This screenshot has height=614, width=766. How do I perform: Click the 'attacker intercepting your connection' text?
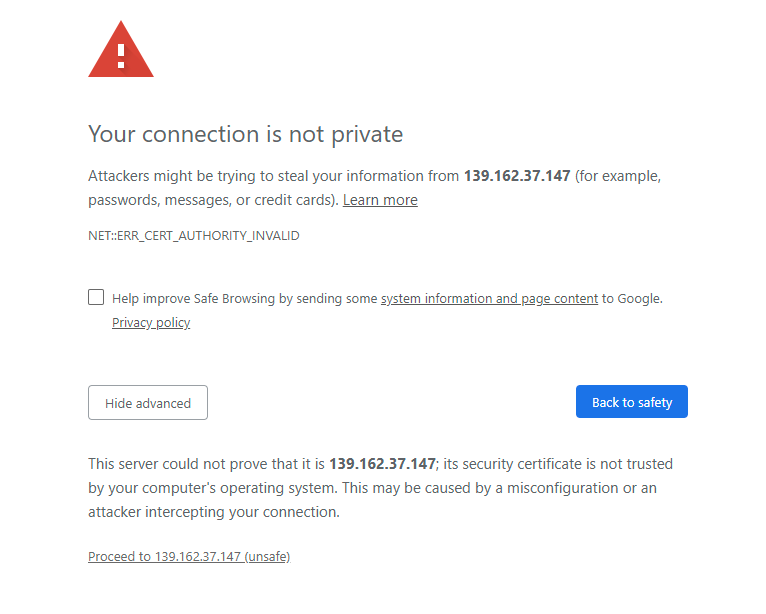[213, 512]
